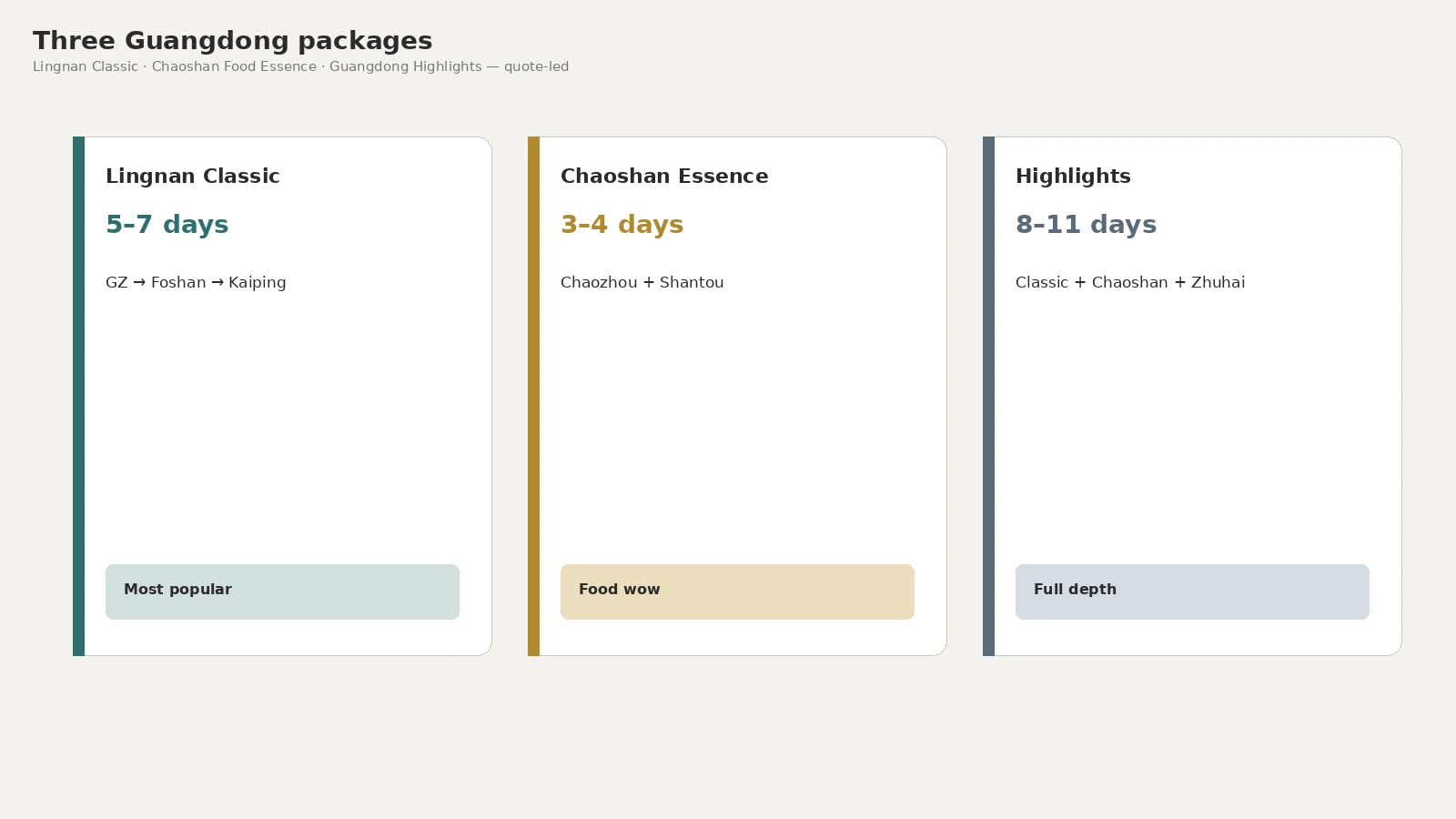Click the '3–4 days' duration text
Viewport: 1456px width, 819px height.
(x=622, y=225)
